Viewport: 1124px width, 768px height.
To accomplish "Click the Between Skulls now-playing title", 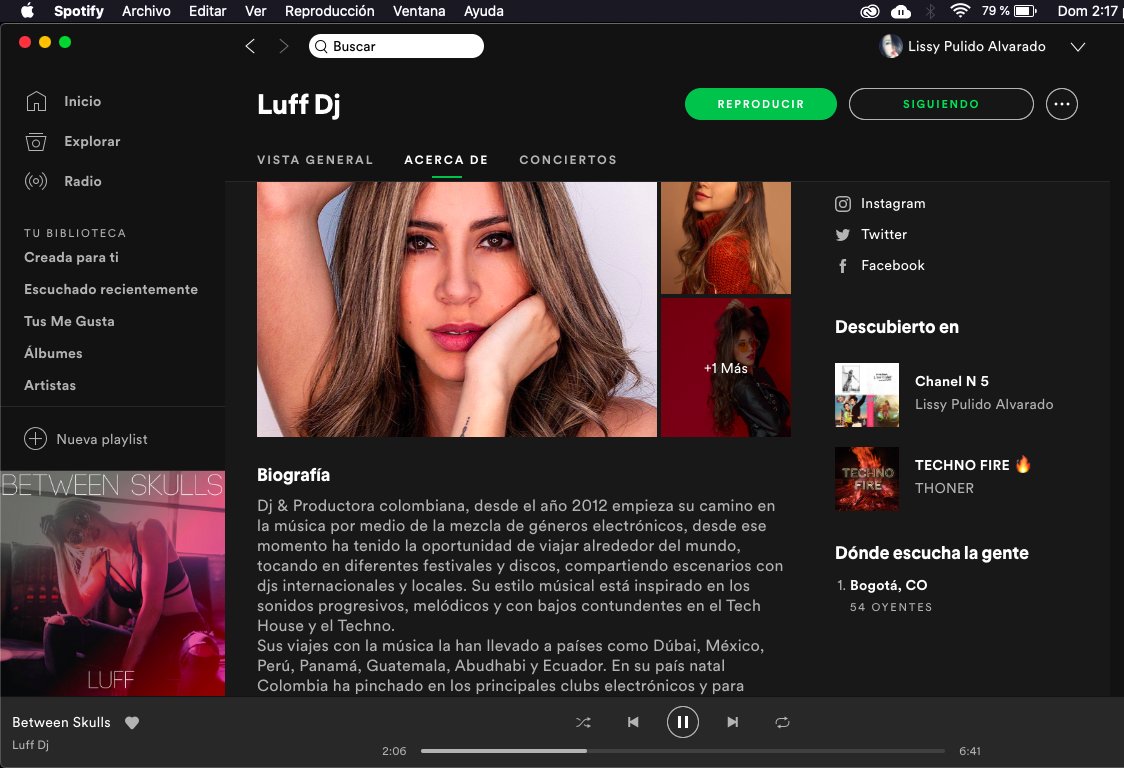I will pos(62,722).
